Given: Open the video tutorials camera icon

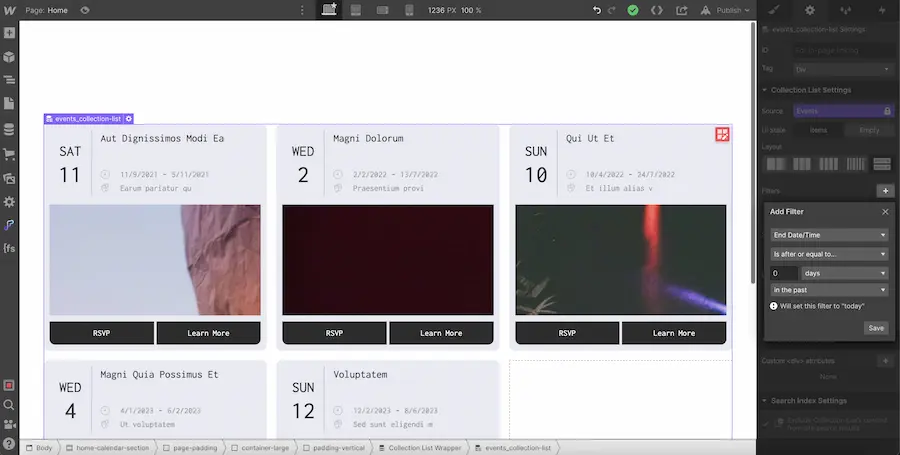Looking at the screenshot, I should 9,424.
